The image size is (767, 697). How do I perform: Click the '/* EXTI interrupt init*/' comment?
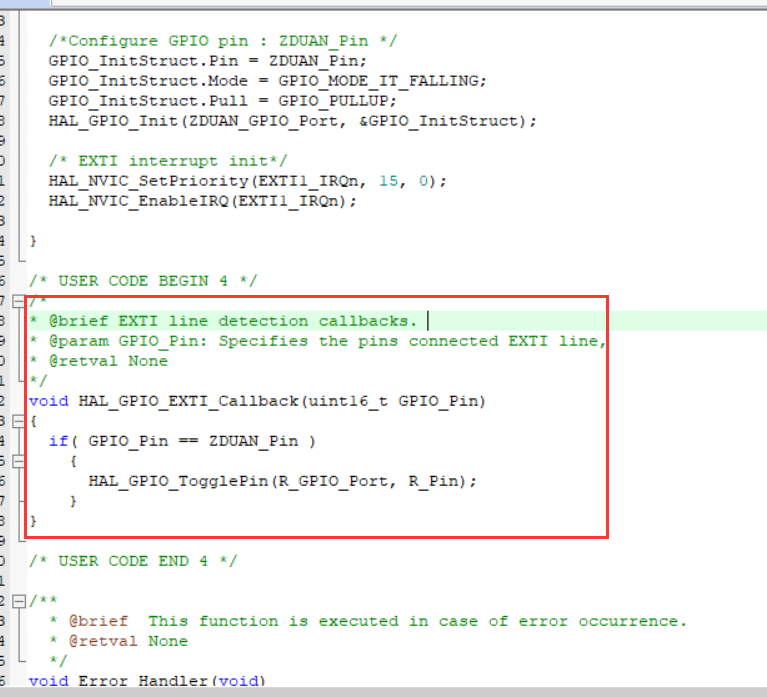pos(168,161)
